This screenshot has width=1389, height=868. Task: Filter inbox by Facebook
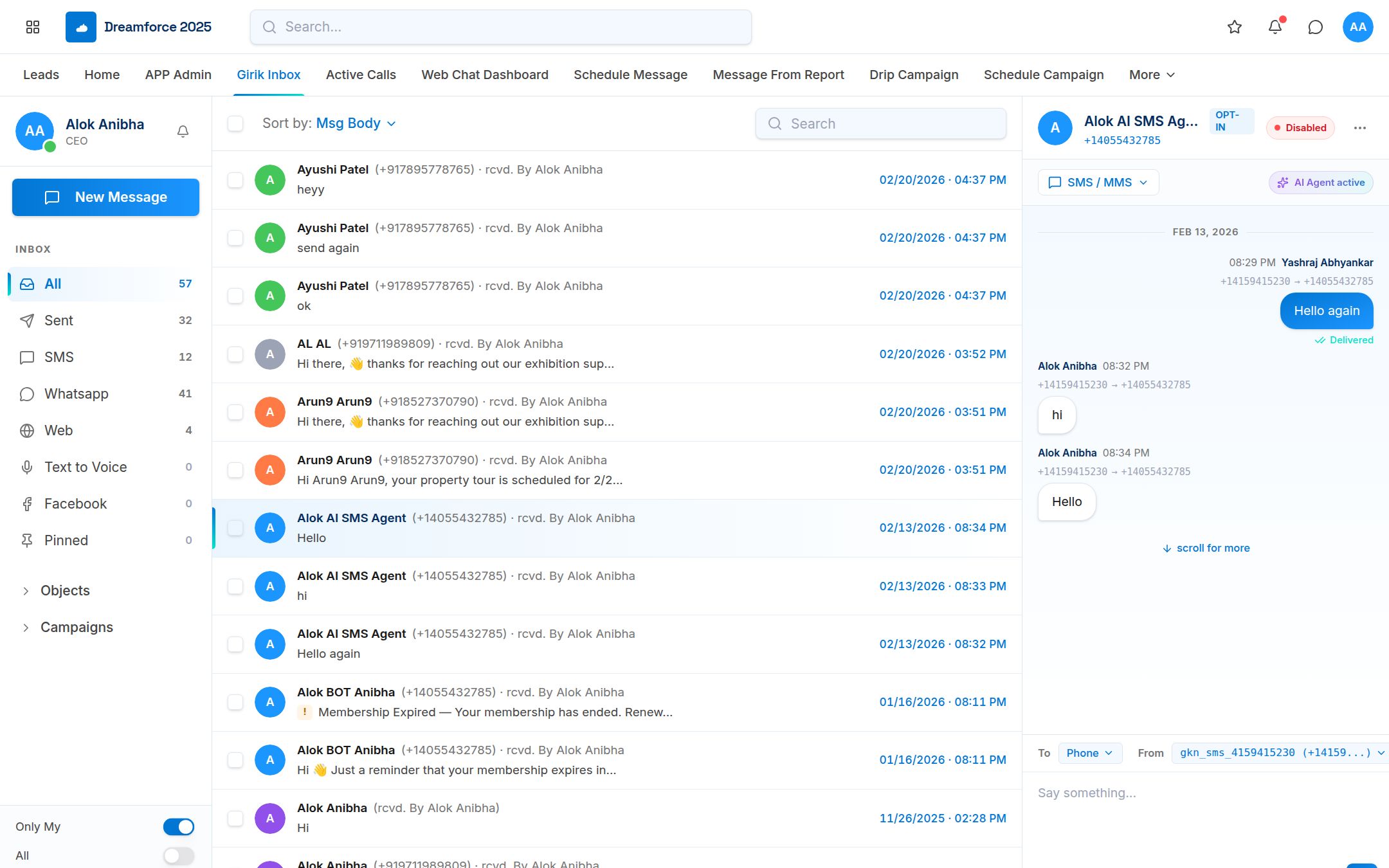pos(105,503)
